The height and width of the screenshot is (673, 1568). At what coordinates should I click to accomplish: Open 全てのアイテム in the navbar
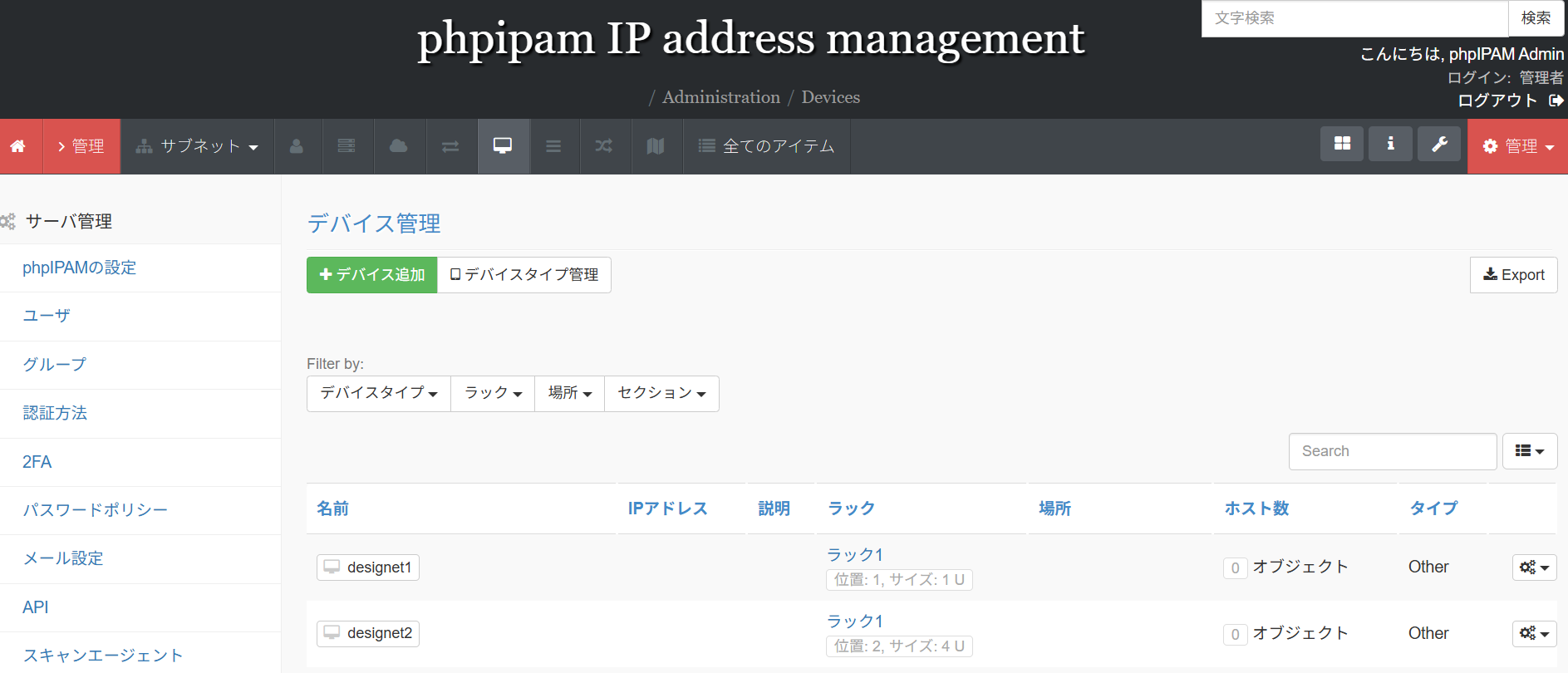point(766,146)
